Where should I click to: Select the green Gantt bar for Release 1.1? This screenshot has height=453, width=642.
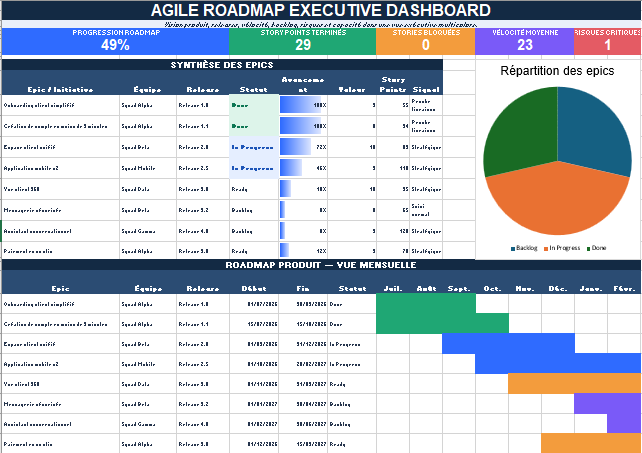[442, 324]
